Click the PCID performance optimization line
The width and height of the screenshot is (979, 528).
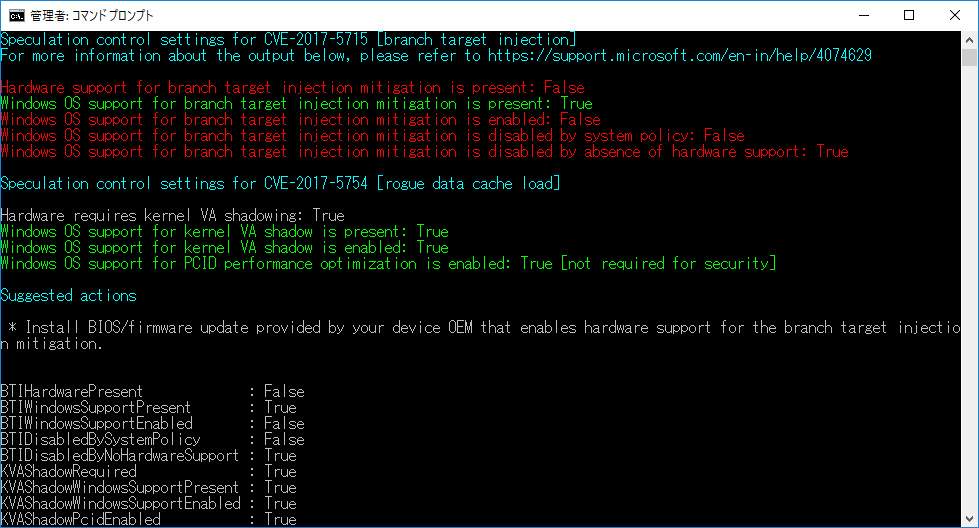(x=388, y=264)
